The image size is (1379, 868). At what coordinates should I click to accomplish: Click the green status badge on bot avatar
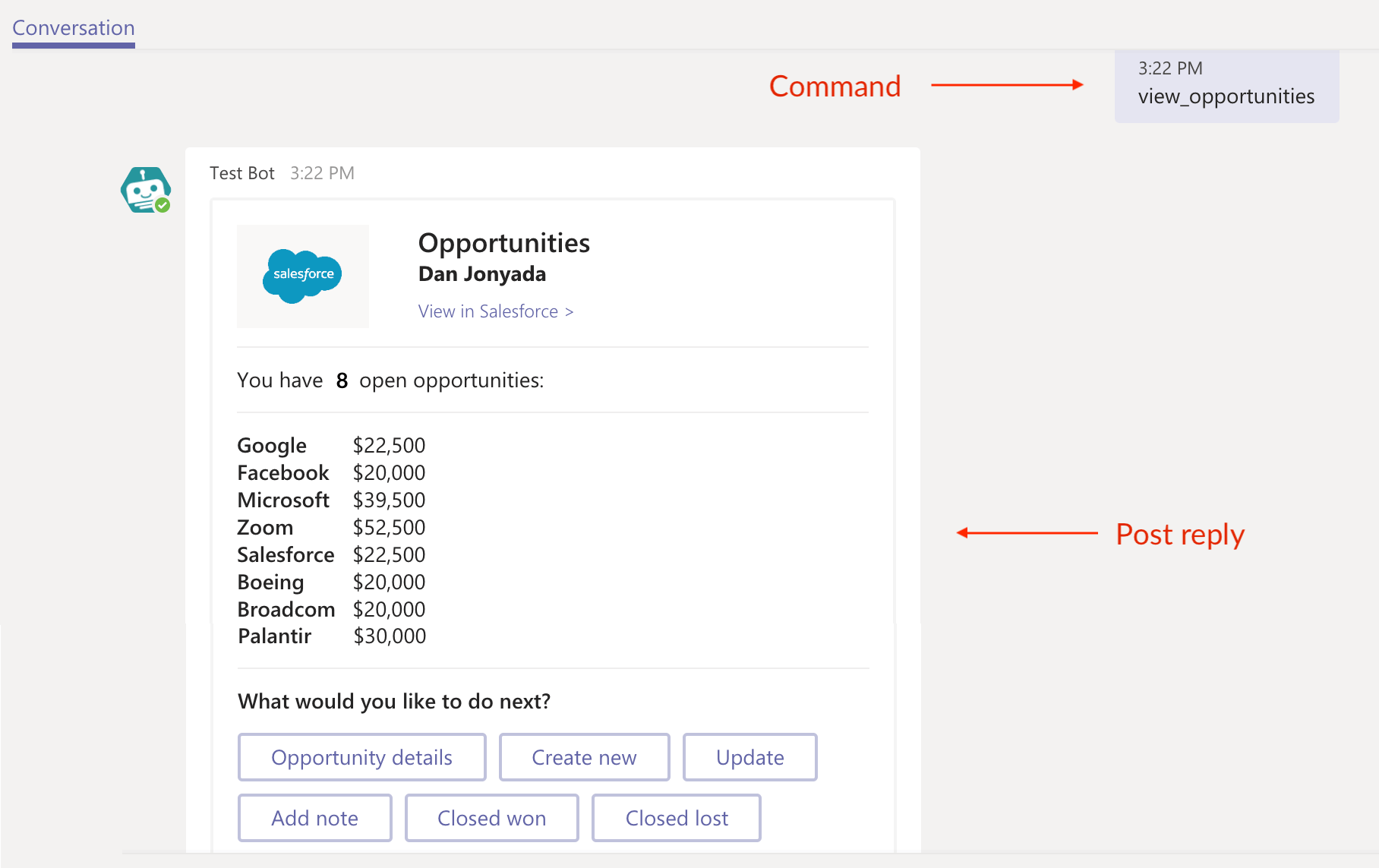pyautogui.click(x=163, y=205)
